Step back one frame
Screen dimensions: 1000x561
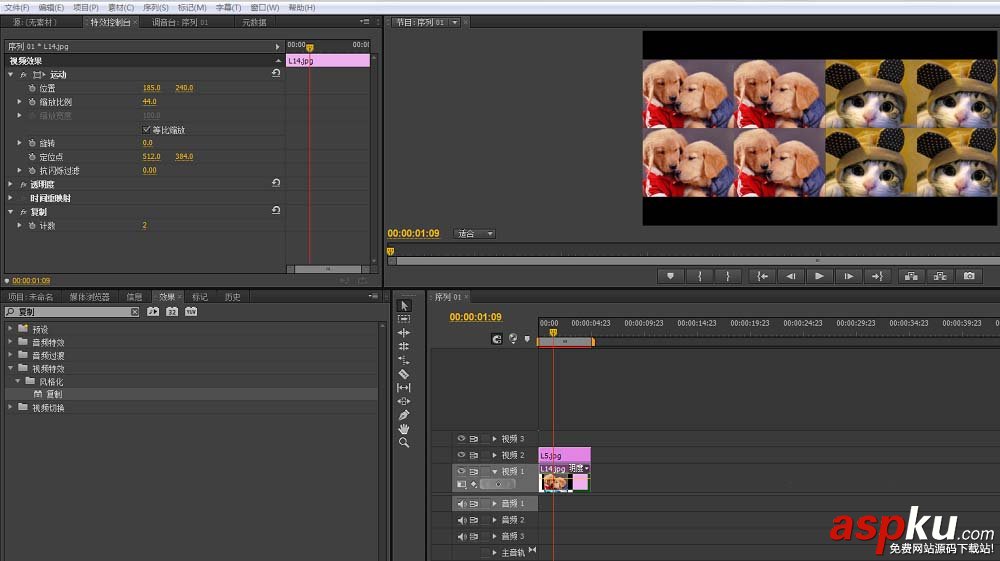(x=791, y=276)
